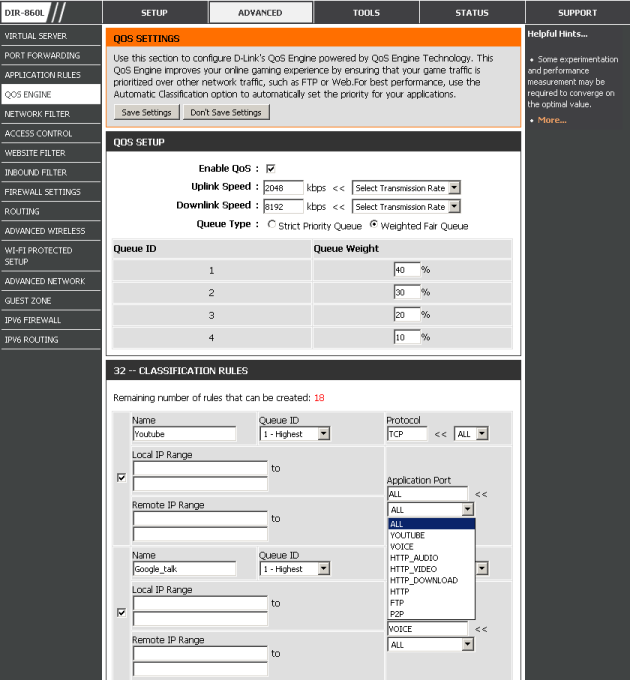
Task: Choose FTP in the port list
Action: 431,603
